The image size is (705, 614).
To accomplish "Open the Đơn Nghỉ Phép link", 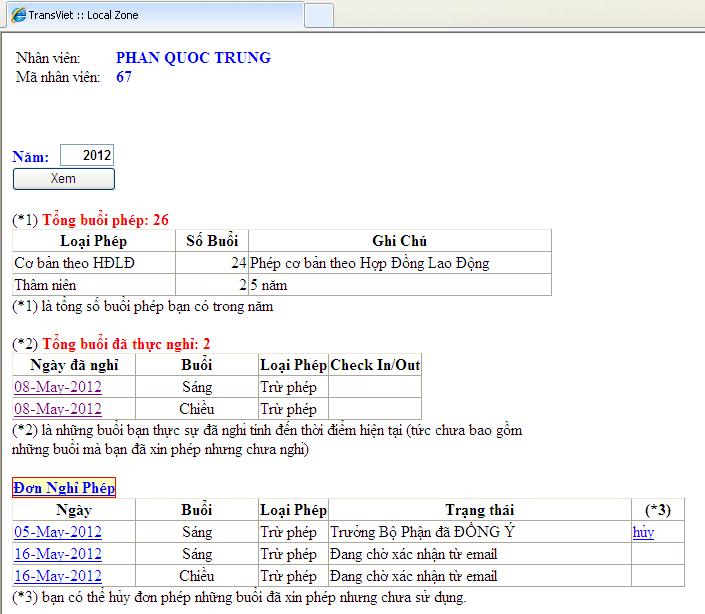I will [64, 488].
